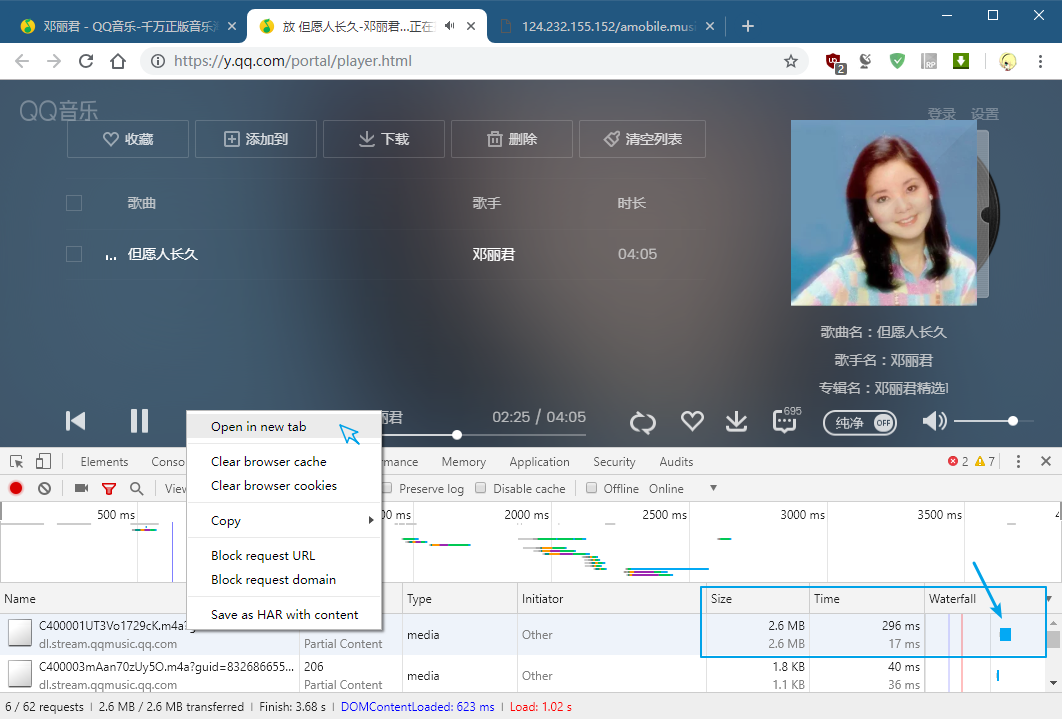The height and width of the screenshot is (719, 1062).
Task: Choose Block request URL
Action: pyautogui.click(x=284, y=556)
